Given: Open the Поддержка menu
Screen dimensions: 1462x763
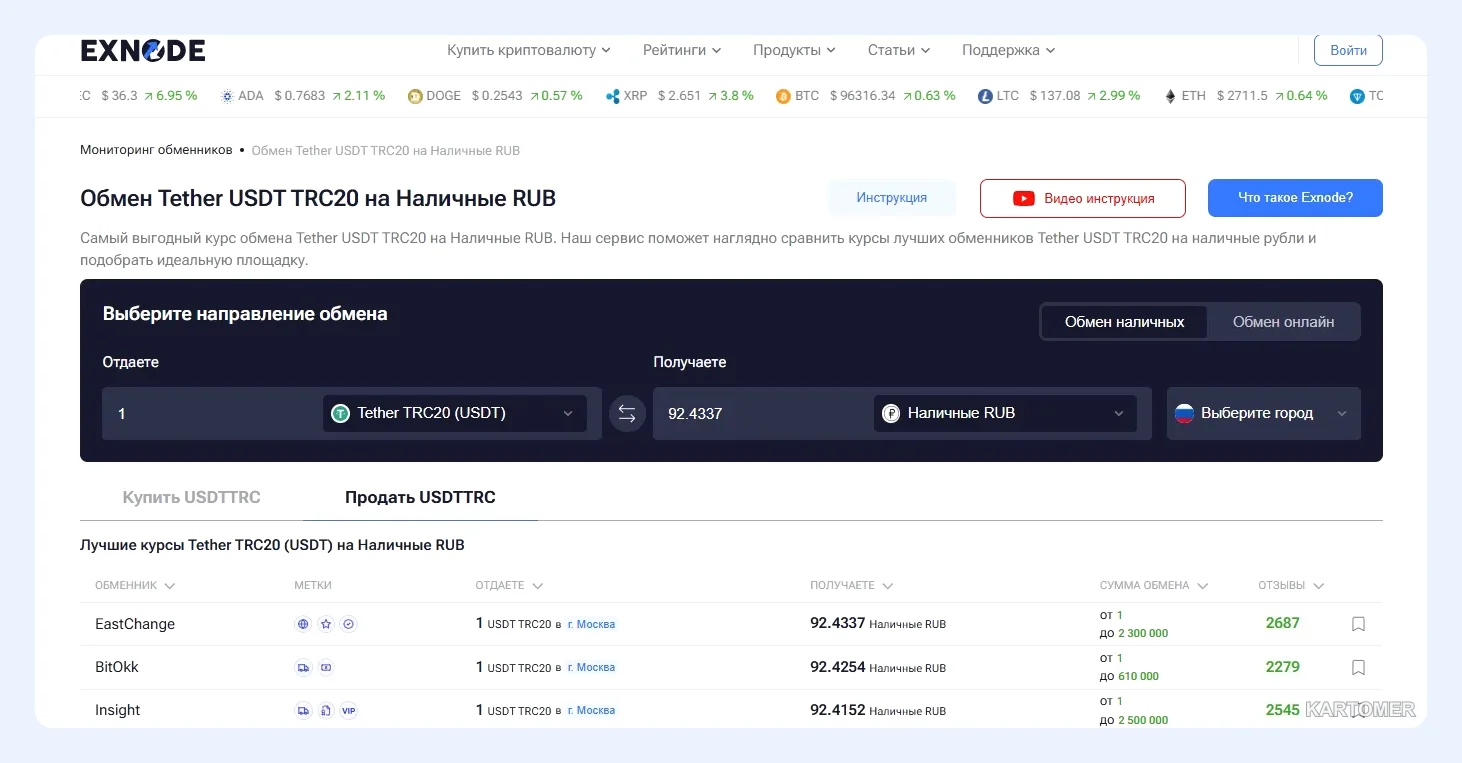Looking at the screenshot, I should 1009,50.
